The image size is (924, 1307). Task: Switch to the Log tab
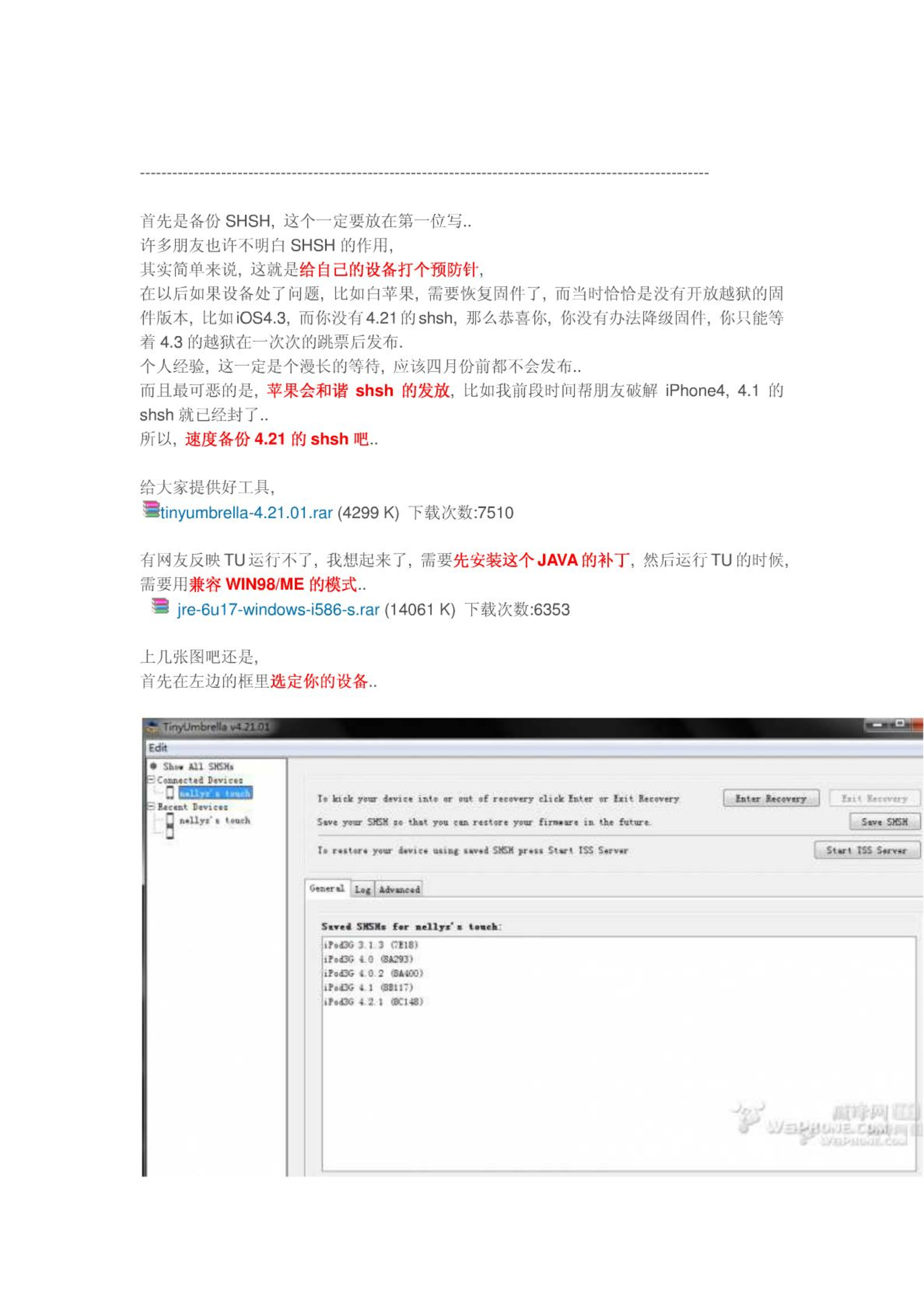point(362,889)
